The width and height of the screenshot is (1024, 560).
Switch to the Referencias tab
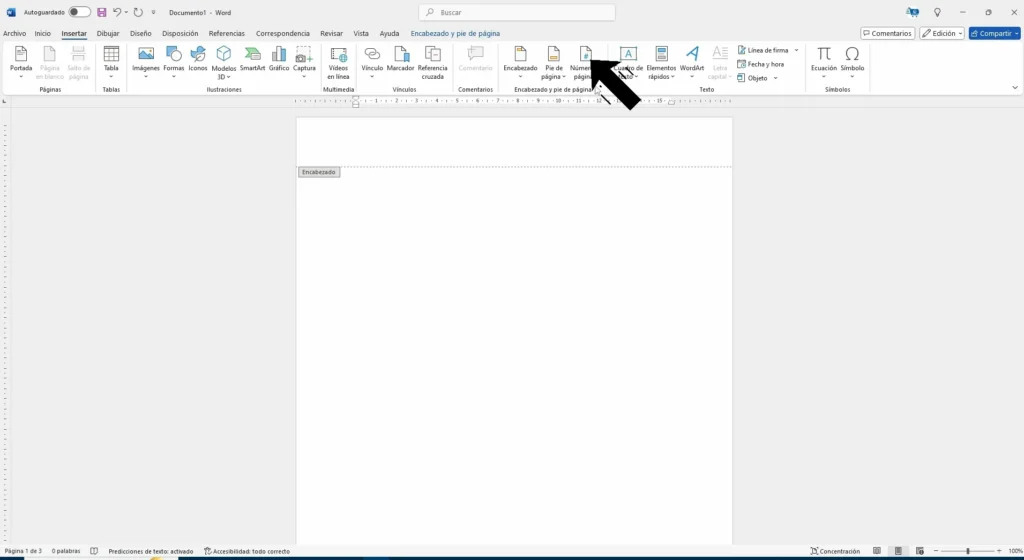227,33
